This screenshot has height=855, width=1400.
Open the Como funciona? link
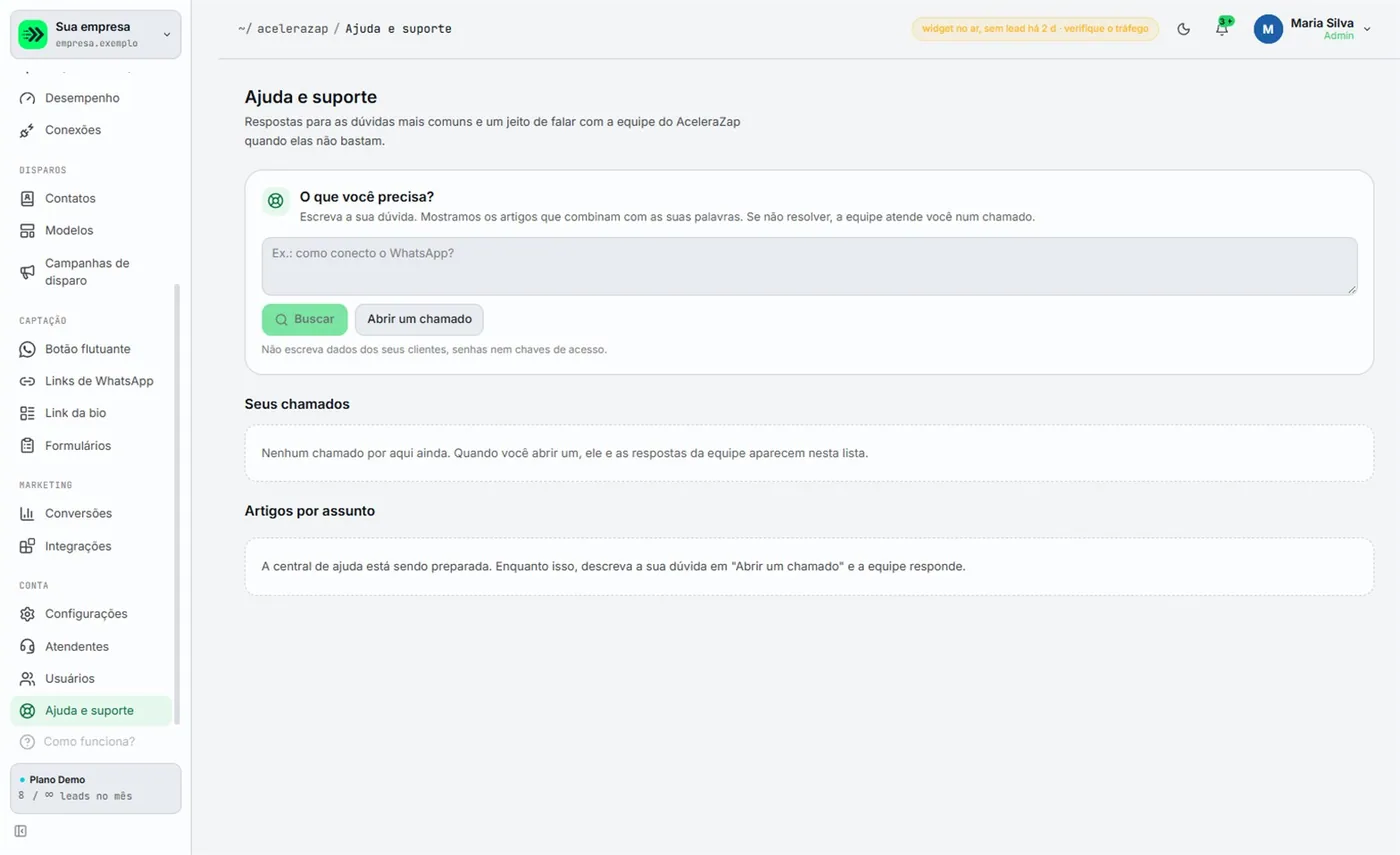[78, 742]
